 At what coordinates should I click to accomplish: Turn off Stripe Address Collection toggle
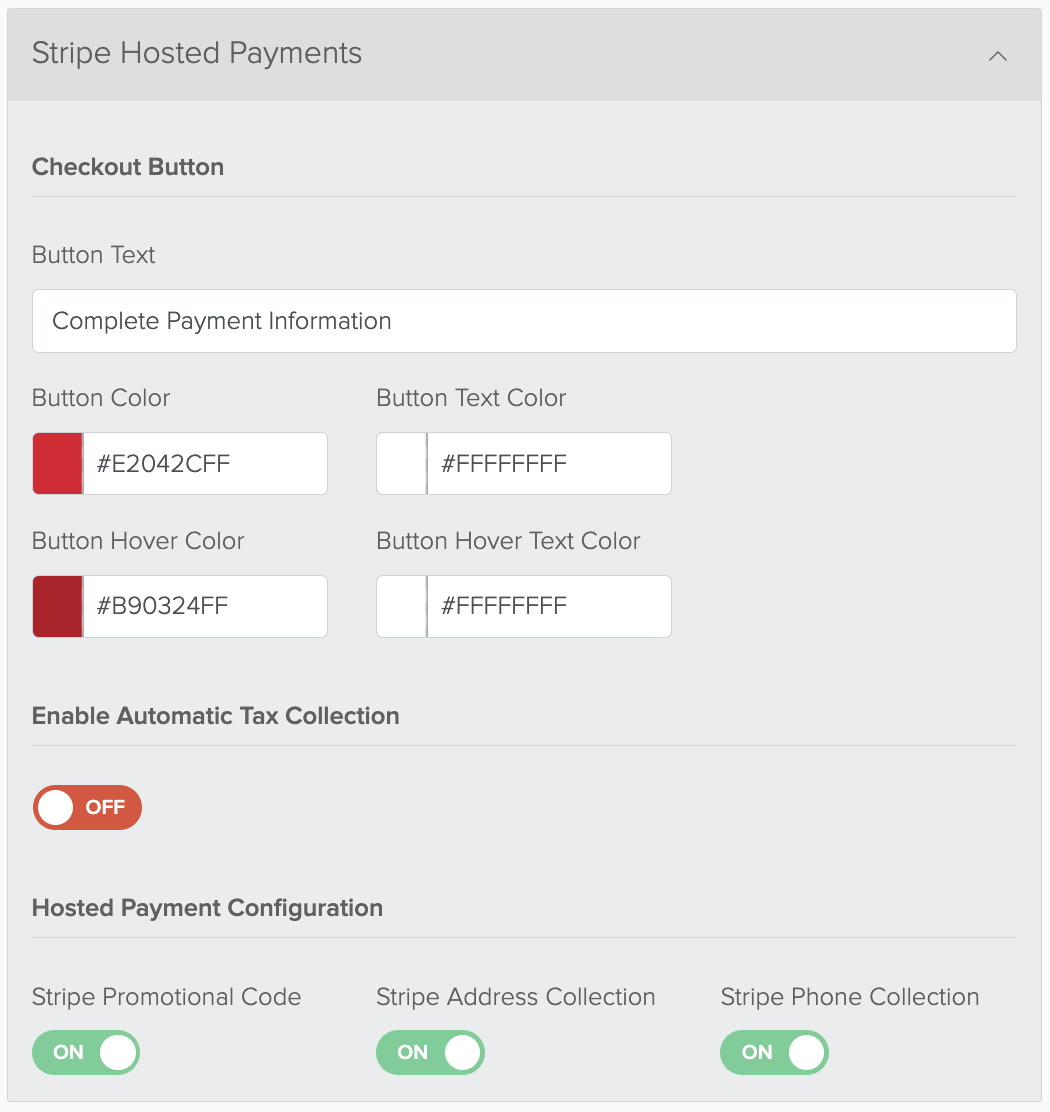point(430,1052)
